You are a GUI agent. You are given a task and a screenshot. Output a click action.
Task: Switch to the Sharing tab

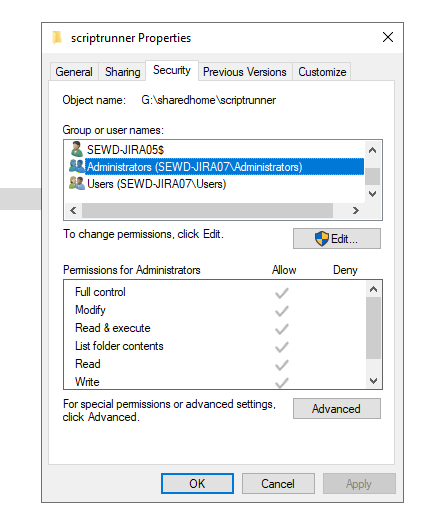pos(122,72)
